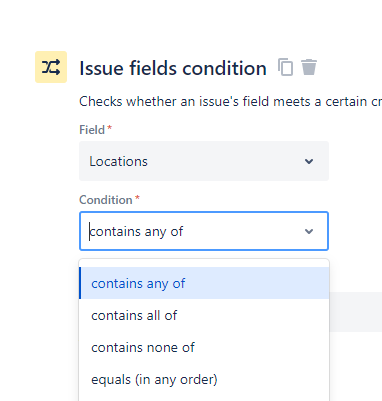Click the yellow shuffle condition icon

coord(51,67)
